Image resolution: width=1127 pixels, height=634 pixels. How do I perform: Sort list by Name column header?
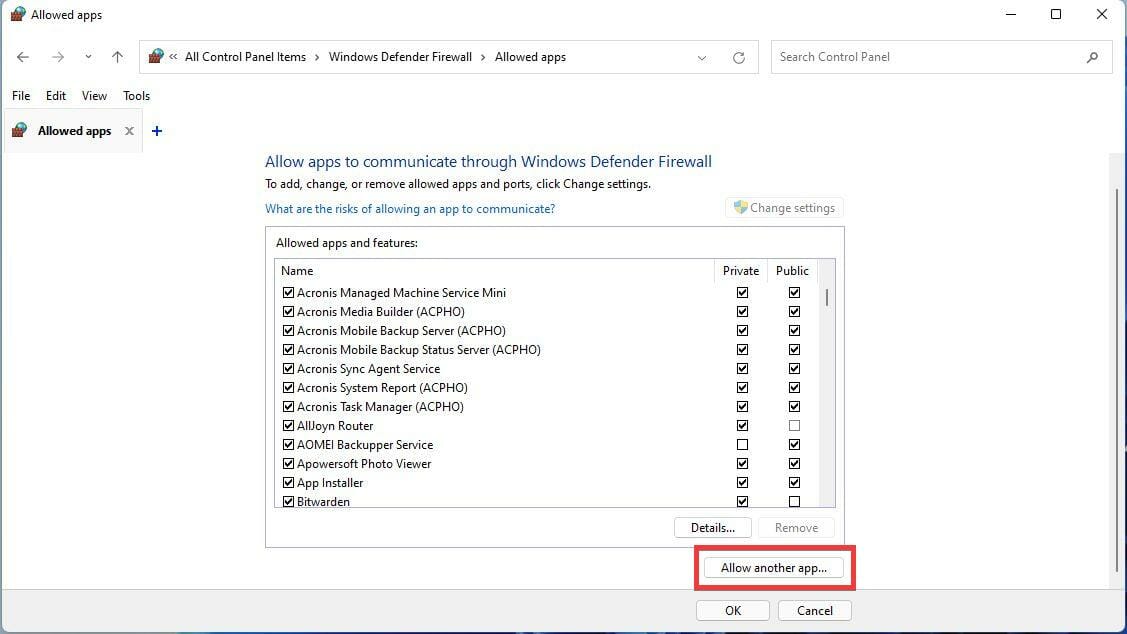494,271
